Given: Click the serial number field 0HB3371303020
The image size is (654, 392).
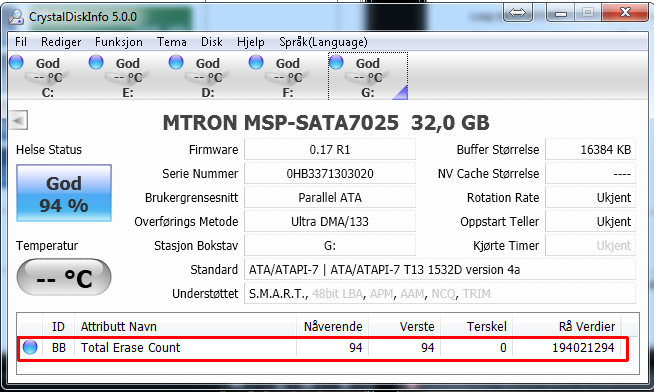Looking at the screenshot, I should (x=330, y=173).
